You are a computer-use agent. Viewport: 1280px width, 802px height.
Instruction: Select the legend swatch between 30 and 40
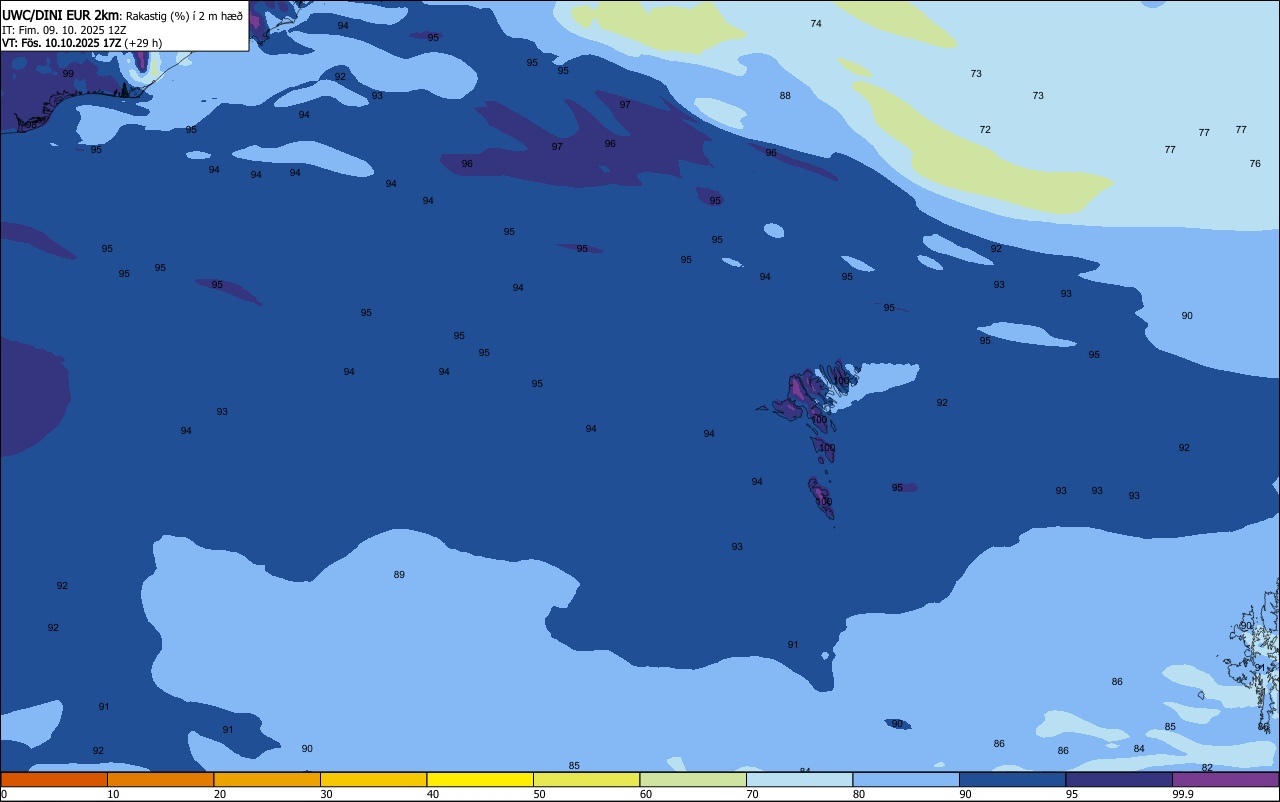point(373,779)
